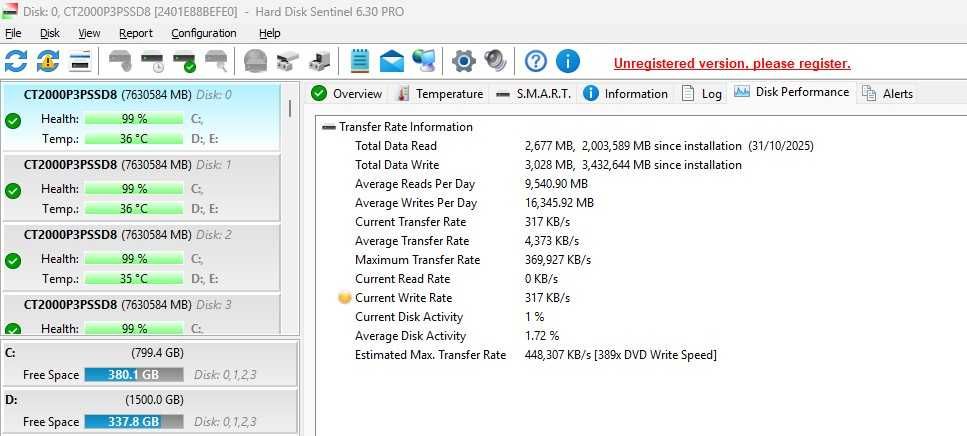Image resolution: width=967 pixels, height=436 pixels.
Task: Open the File menu
Action: pyautogui.click(x=13, y=33)
